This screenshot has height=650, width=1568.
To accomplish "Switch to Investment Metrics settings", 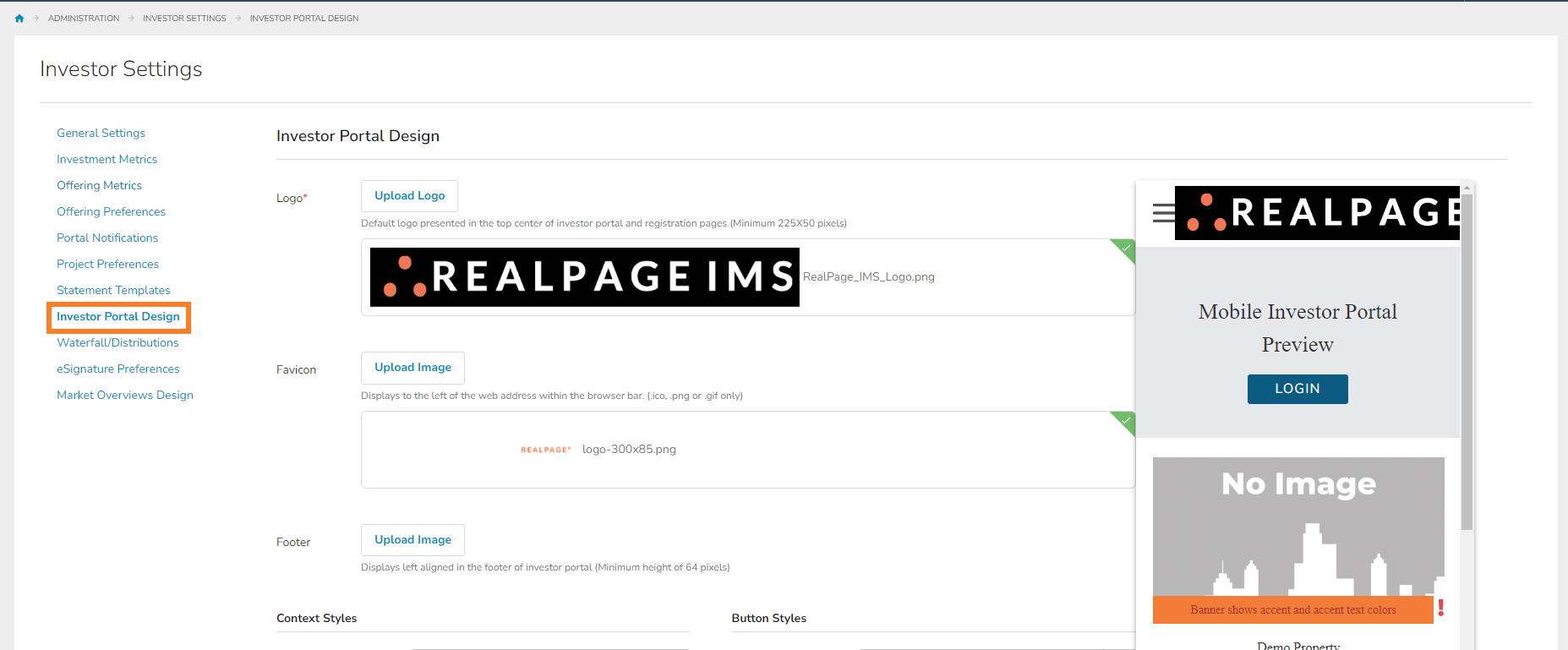I will pyautogui.click(x=107, y=159).
